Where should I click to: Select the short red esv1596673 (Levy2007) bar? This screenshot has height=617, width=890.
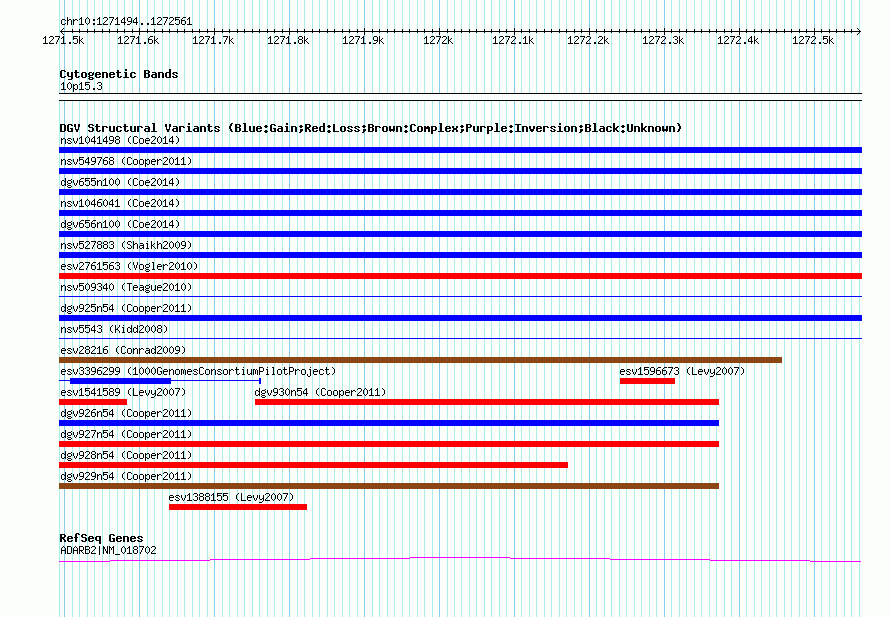coord(647,381)
